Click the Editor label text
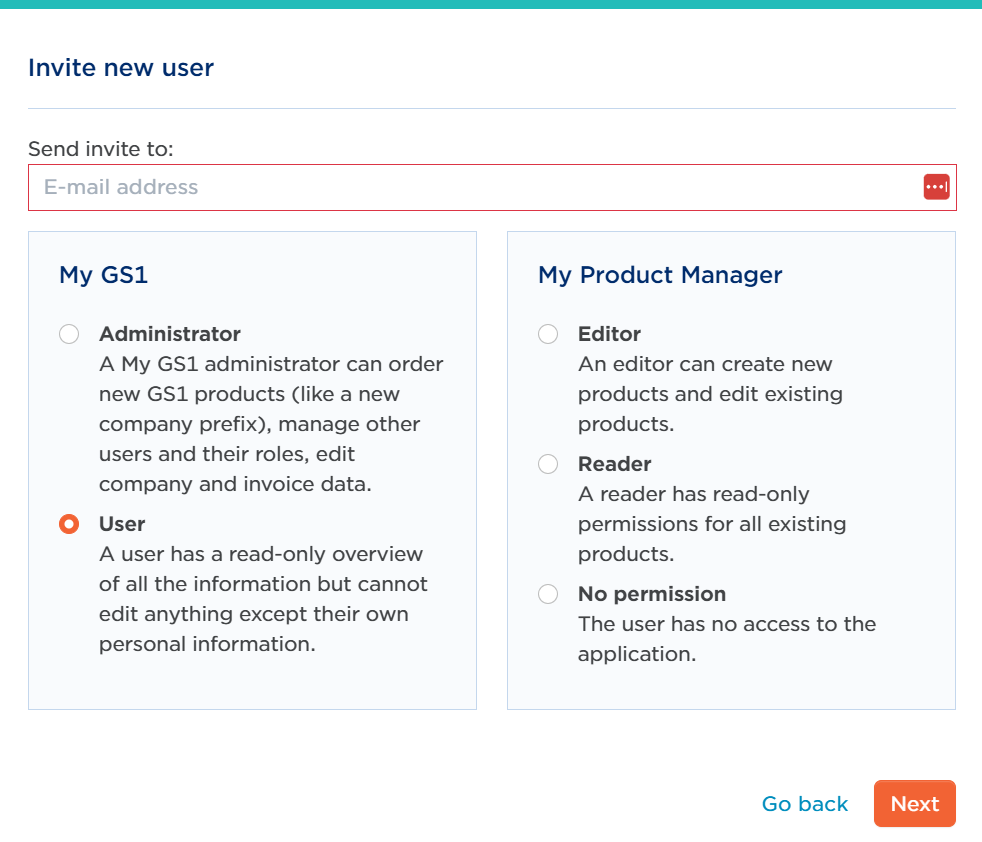The image size is (982, 842). pos(609,334)
